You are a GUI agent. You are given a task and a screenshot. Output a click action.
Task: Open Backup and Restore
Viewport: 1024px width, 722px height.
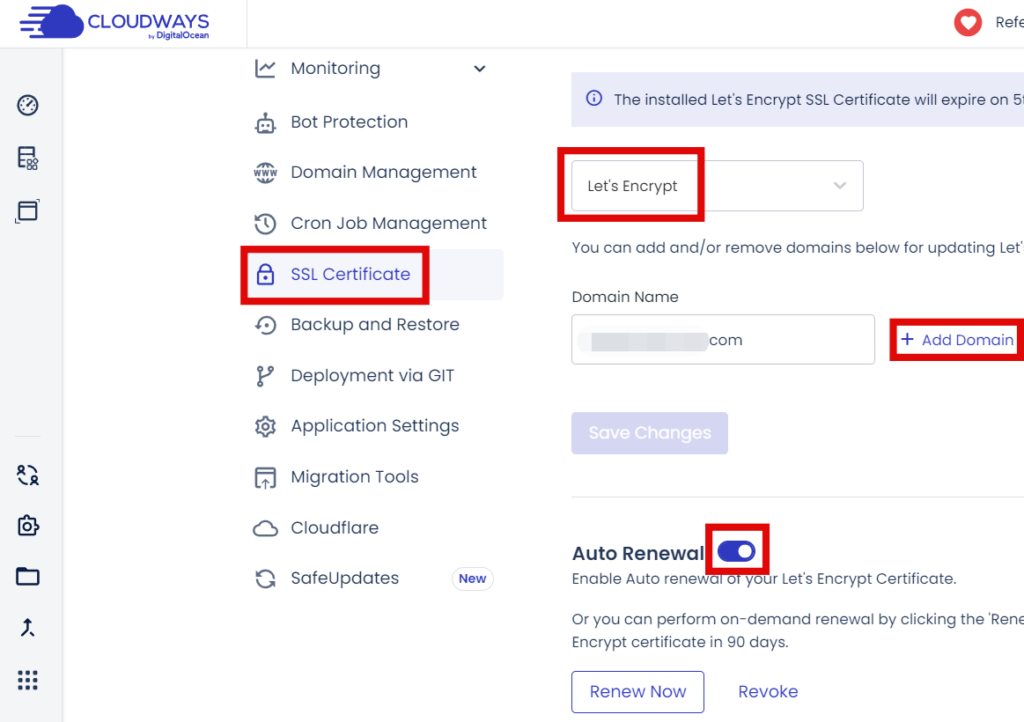tap(375, 324)
